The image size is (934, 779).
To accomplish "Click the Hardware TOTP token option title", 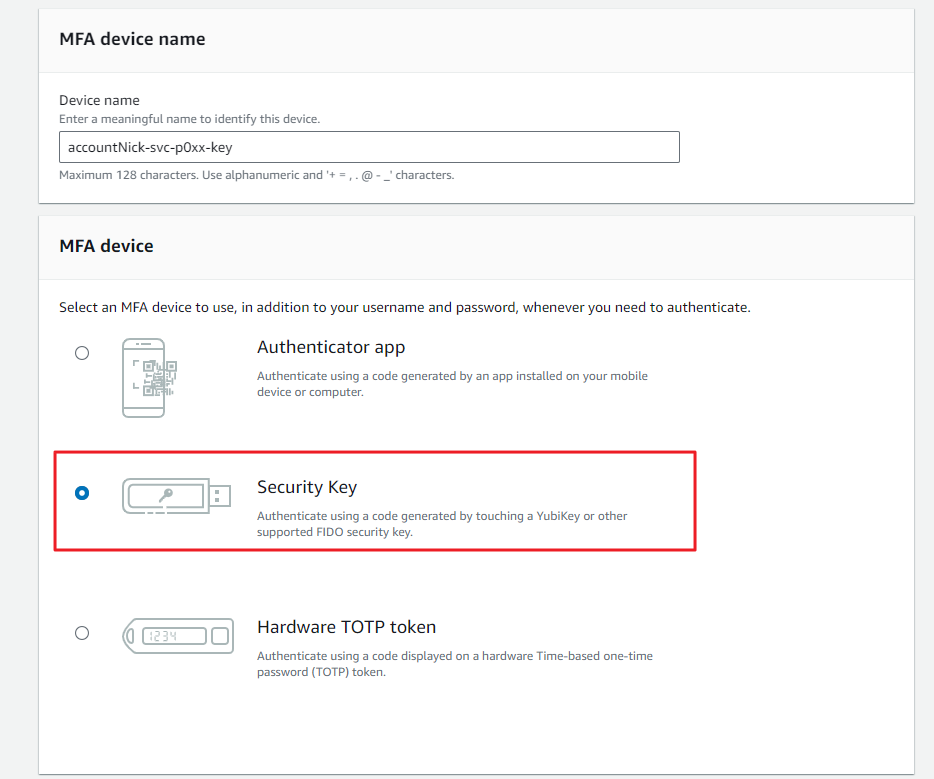I will (347, 627).
